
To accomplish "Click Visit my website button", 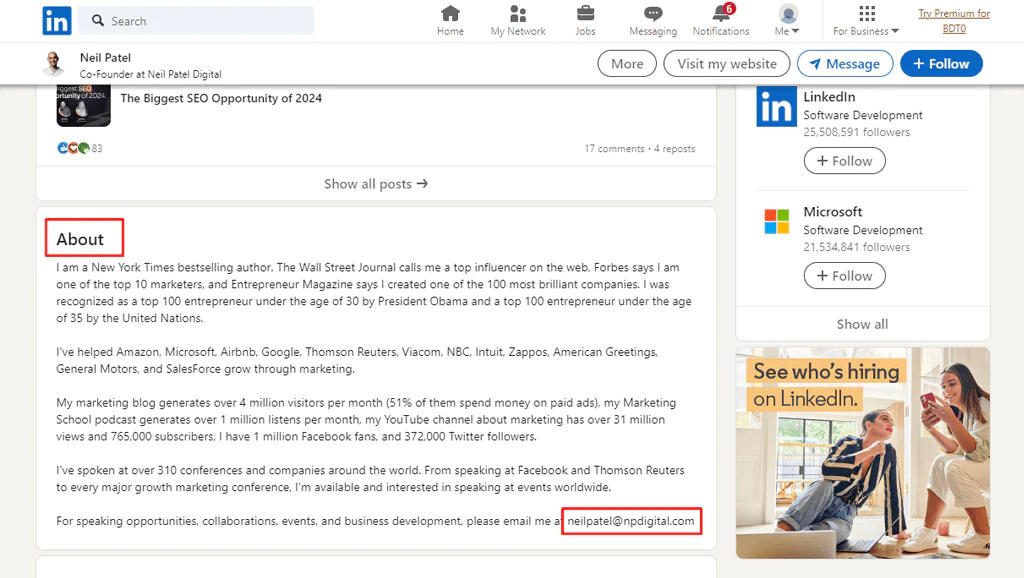I will coord(727,64).
